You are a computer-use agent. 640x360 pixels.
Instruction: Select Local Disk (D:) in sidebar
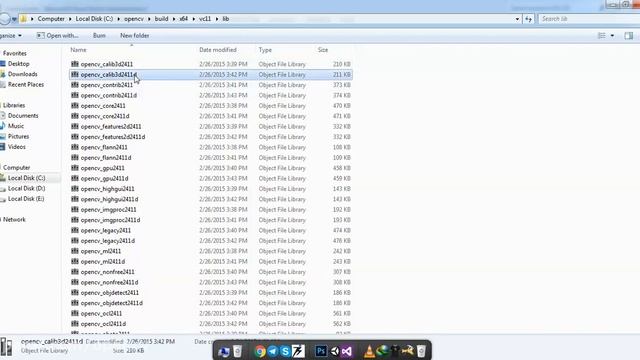[x=27, y=188]
